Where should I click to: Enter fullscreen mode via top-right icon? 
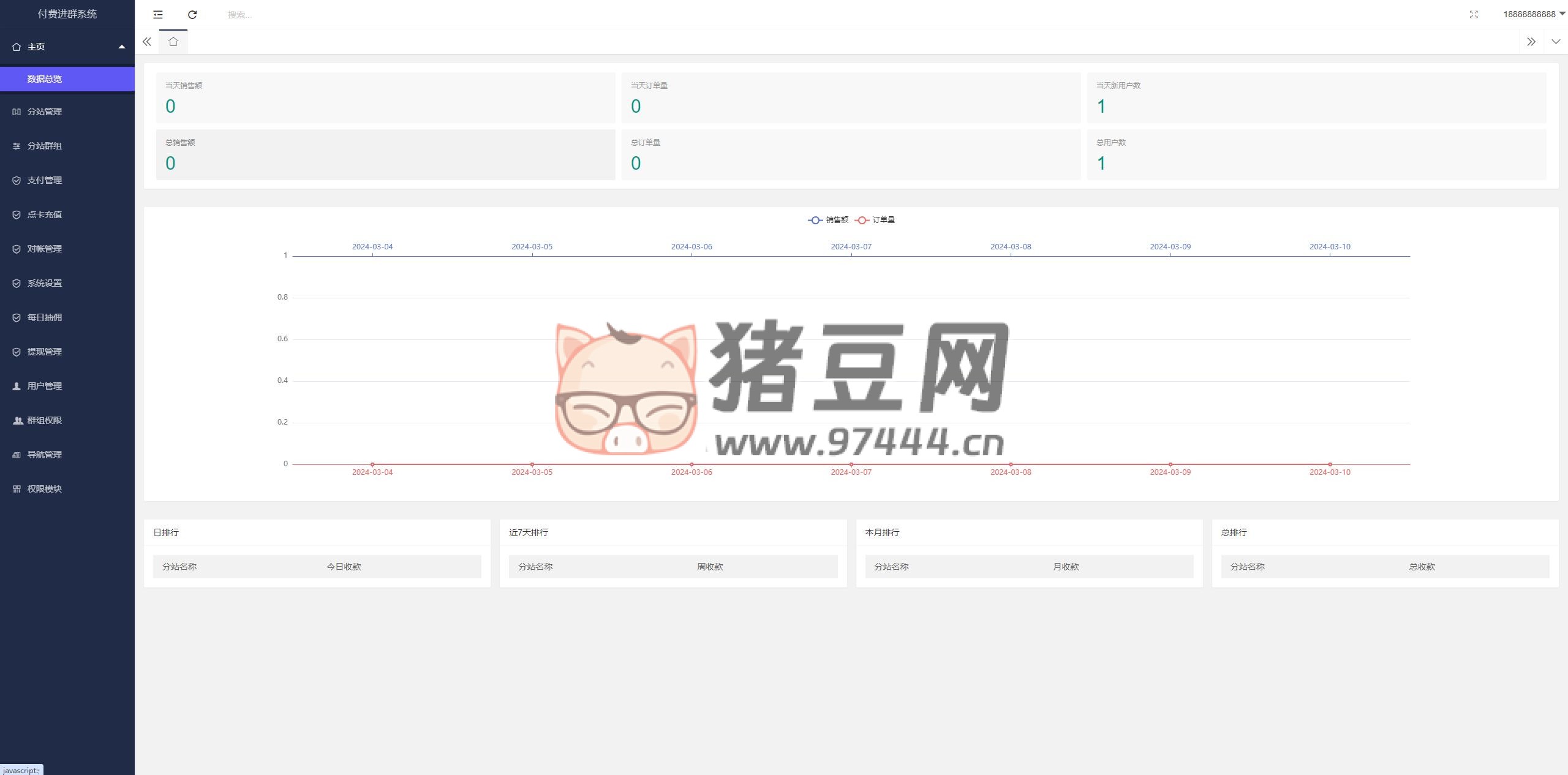click(x=1474, y=14)
